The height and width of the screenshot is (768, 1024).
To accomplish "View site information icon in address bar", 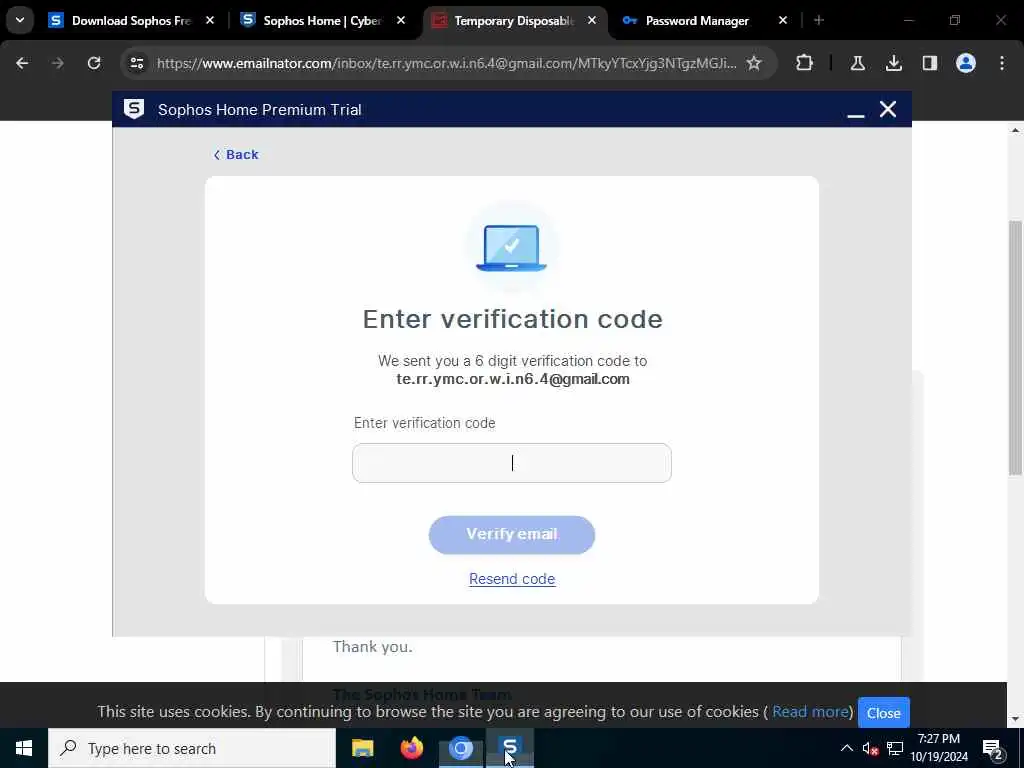I will [x=137, y=63].
